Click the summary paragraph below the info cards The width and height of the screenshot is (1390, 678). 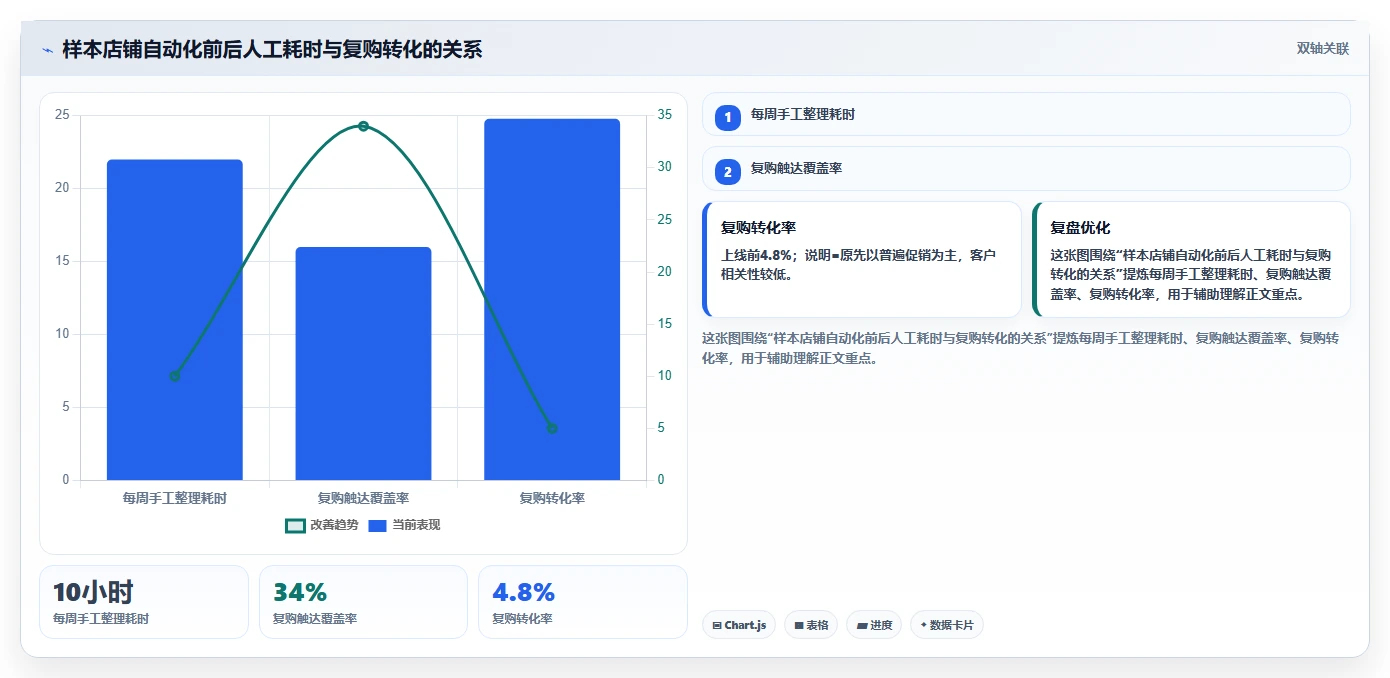click(1022, 348)
